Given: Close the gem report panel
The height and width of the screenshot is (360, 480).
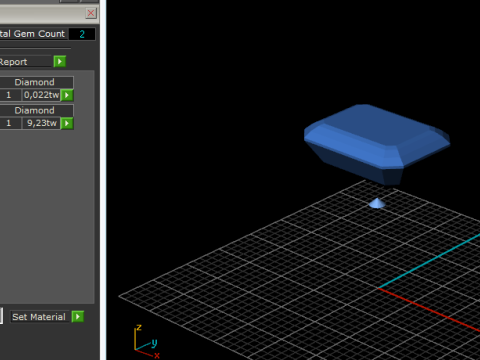Looking at the screenshot, I should click(91, 13).
